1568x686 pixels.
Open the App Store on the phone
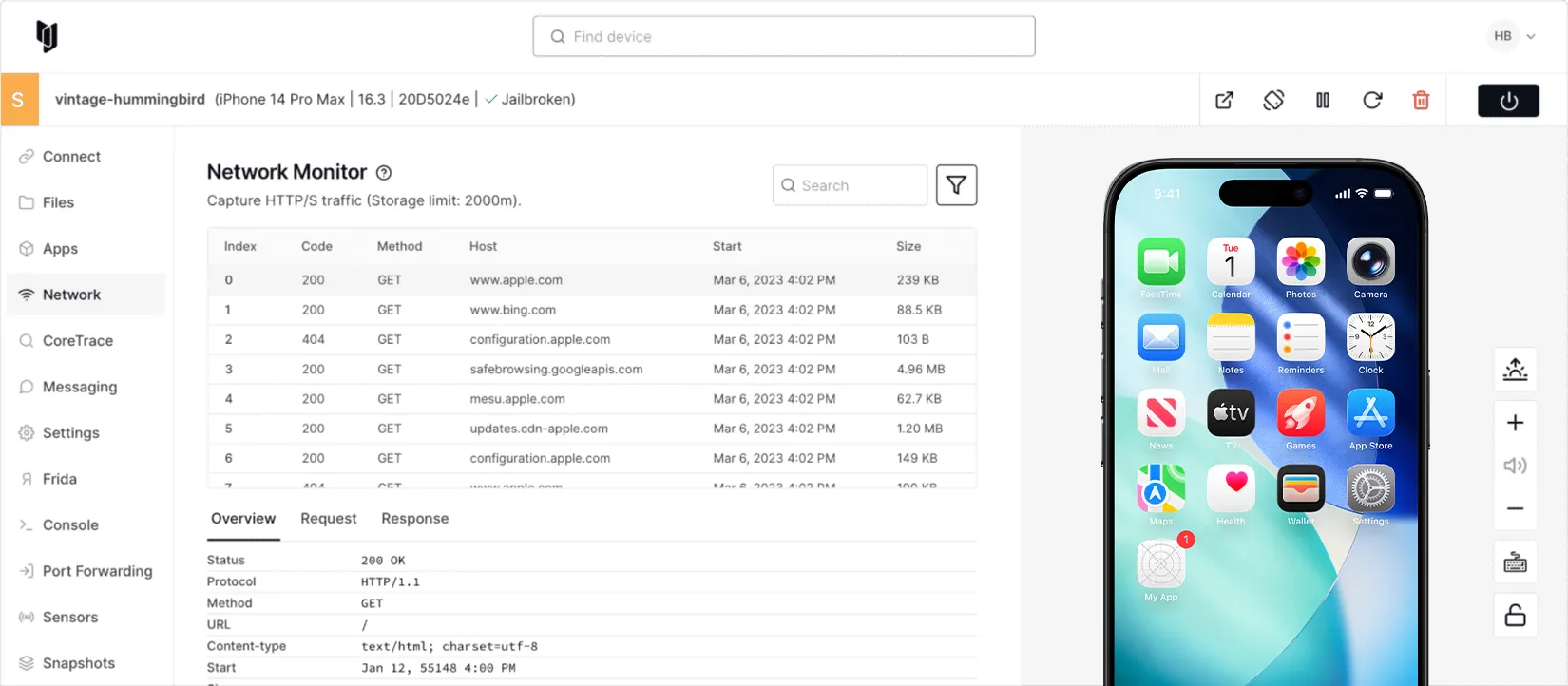coord(1370,413)
